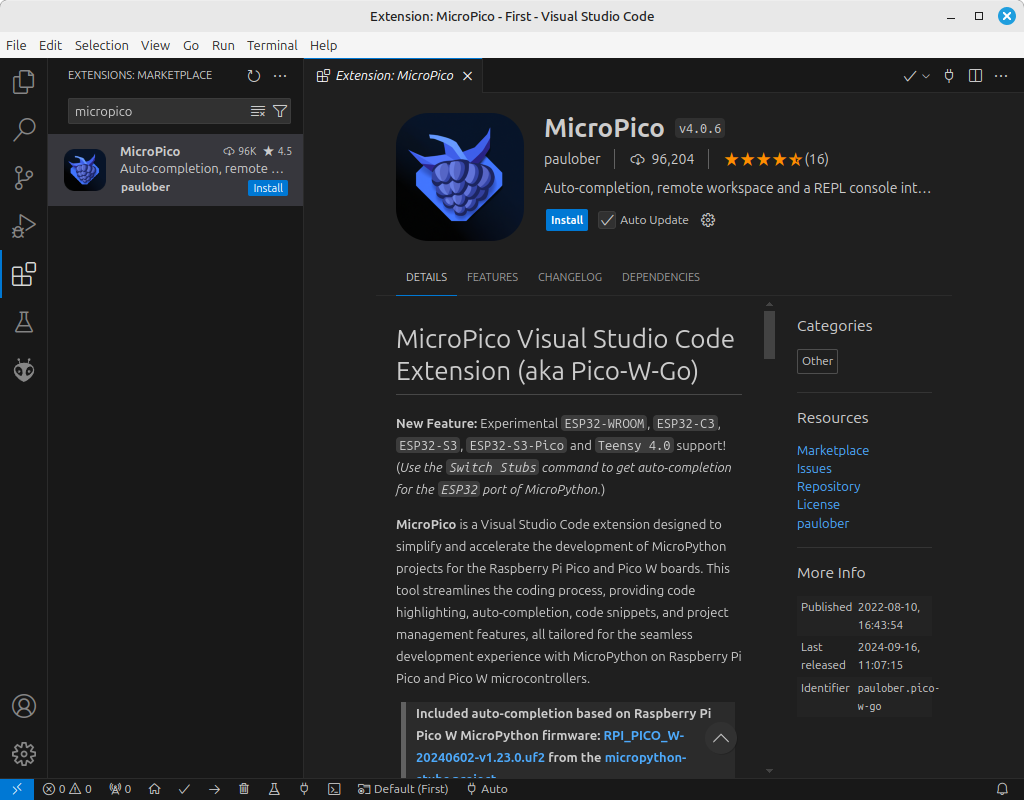Open the Accounts icon
The width and height of the screenshot is (1024, 800).
click(24, 706)
